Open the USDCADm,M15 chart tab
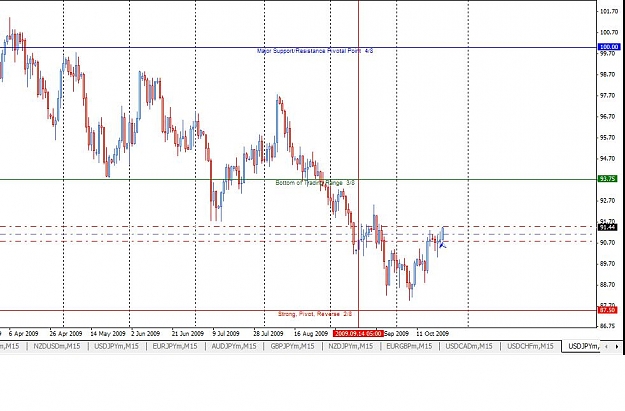The height and width of the screenshot is (411, 625). pyautogui.click(x=469, y=346)
